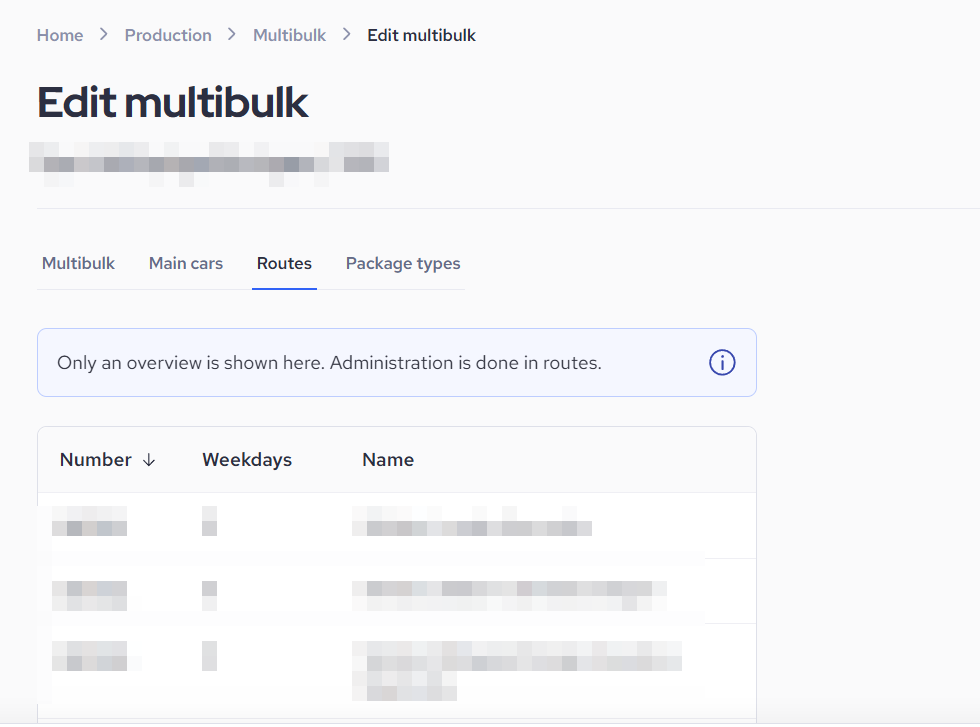
Task: Click the Edit multibulk page heading
Action: point(173,103)
